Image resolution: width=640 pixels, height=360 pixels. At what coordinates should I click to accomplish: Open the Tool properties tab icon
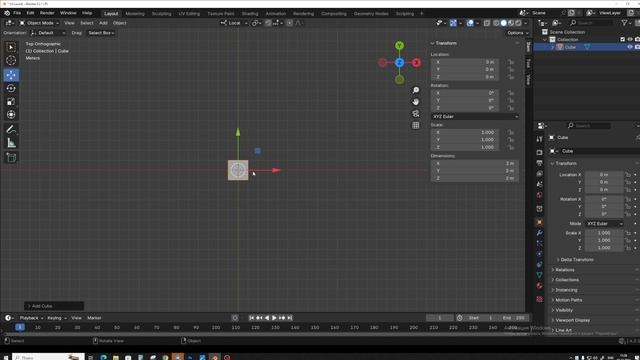540,139
